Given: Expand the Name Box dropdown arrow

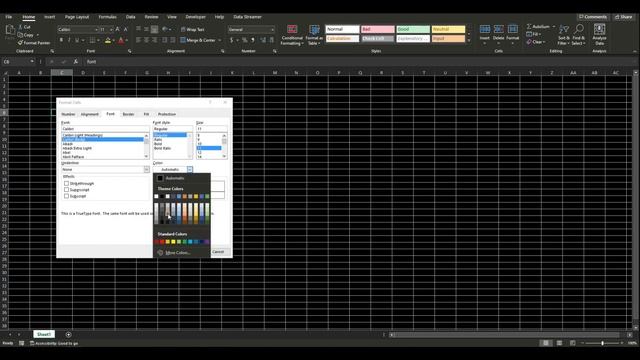Looking at the screenshot, I should pyautogui.click(x=32, y=62).
